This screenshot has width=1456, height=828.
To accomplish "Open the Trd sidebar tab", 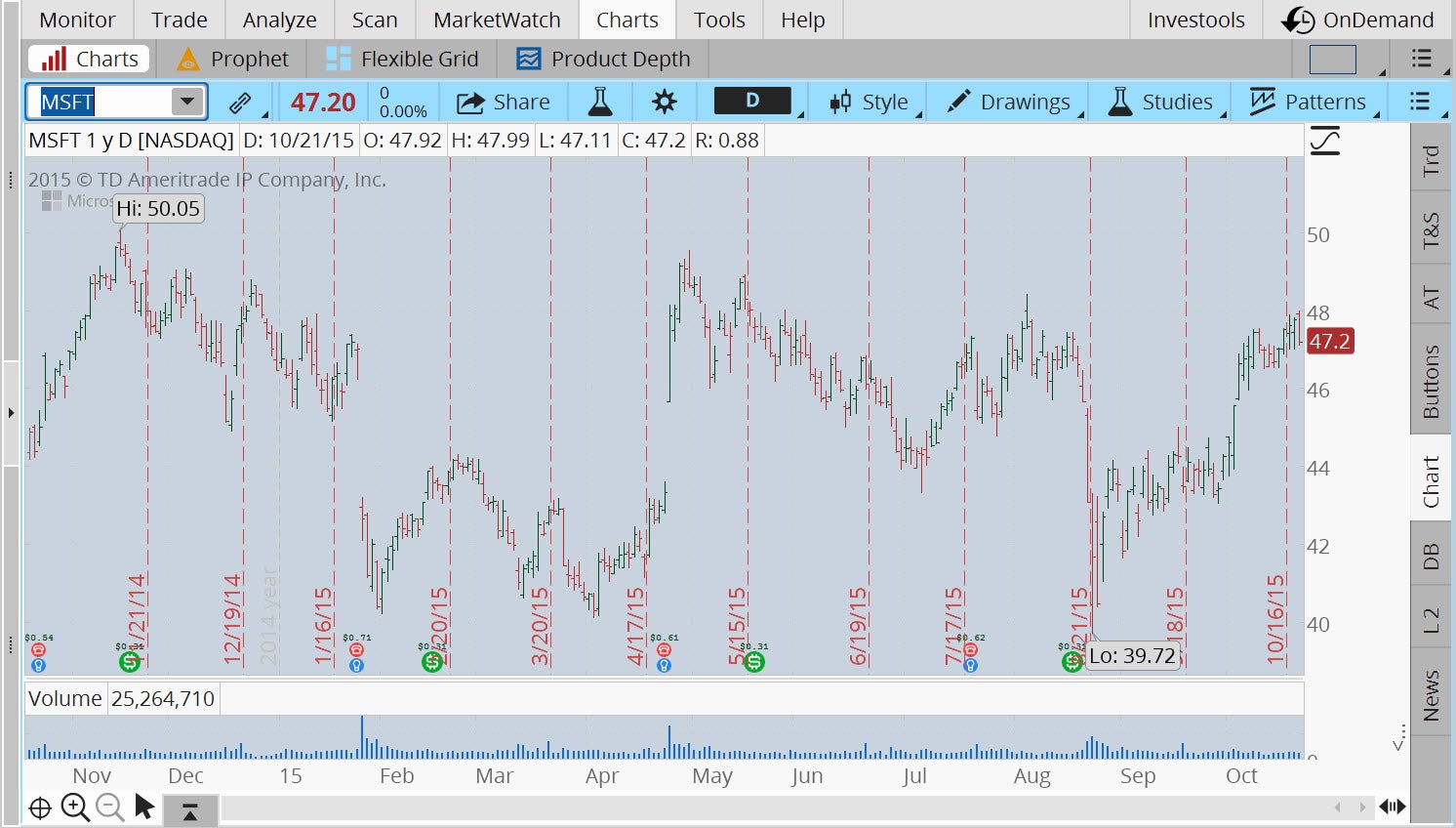I will pyautogui.click(x=1431, y=159).
